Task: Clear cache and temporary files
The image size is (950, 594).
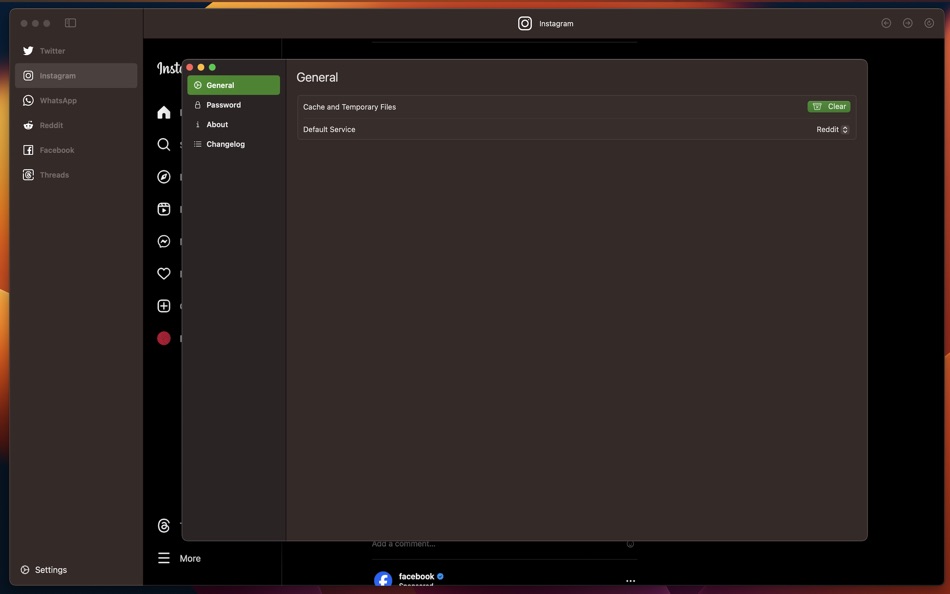Action: click(828, 107)
